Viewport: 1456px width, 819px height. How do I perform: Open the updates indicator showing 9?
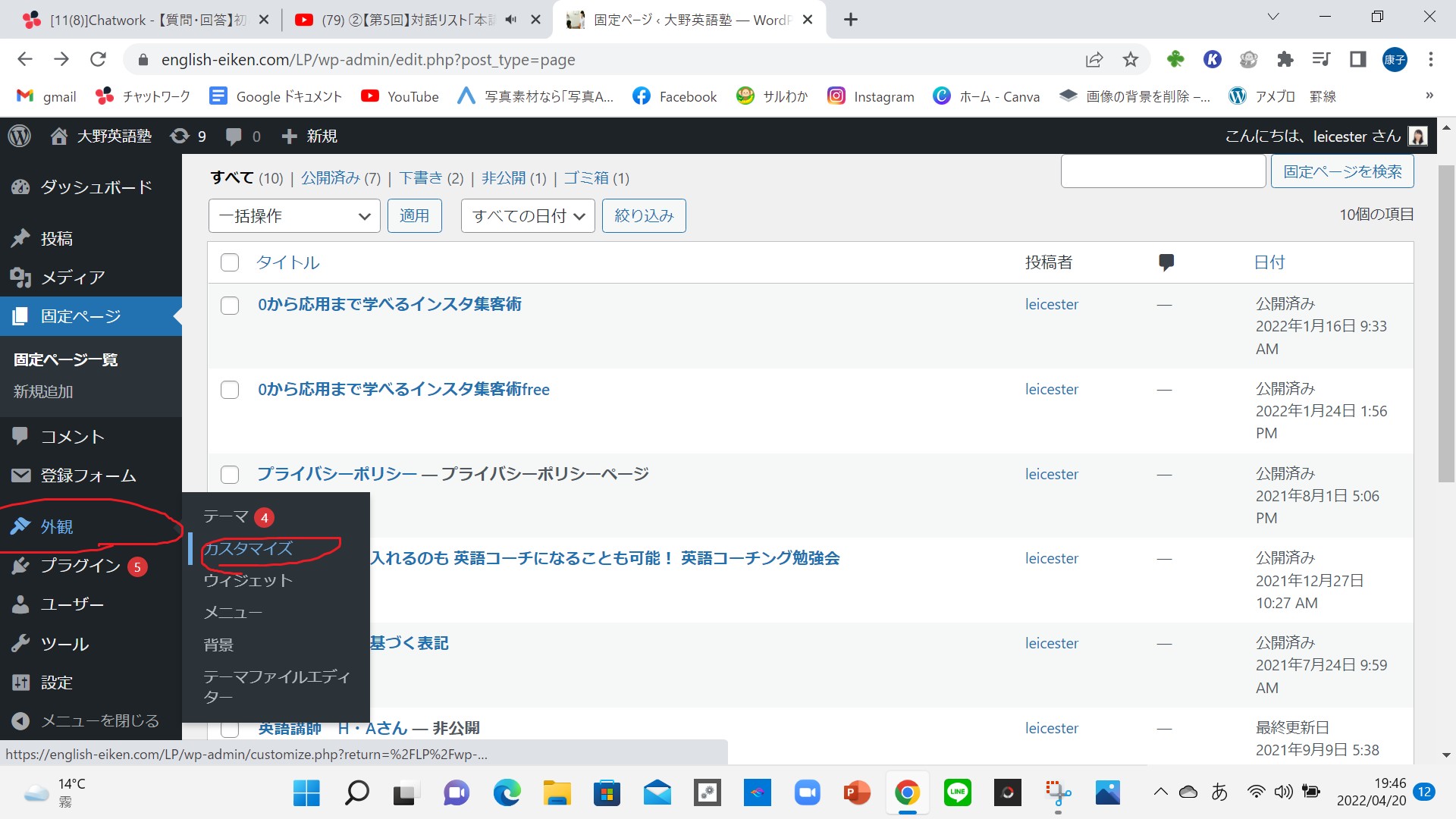click(x=188, y=136)
